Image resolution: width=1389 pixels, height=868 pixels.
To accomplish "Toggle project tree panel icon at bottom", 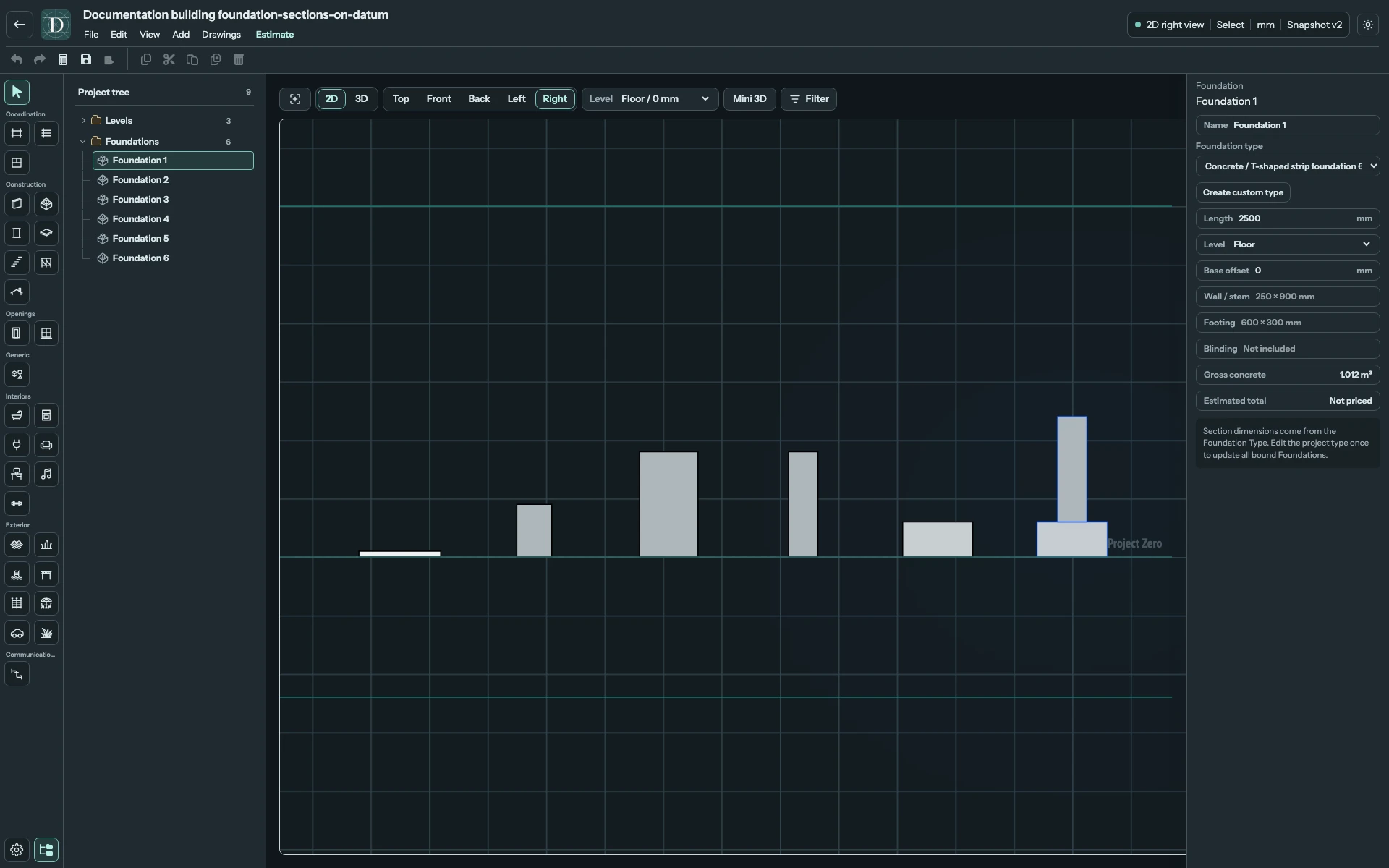I will tap(46, 850).
